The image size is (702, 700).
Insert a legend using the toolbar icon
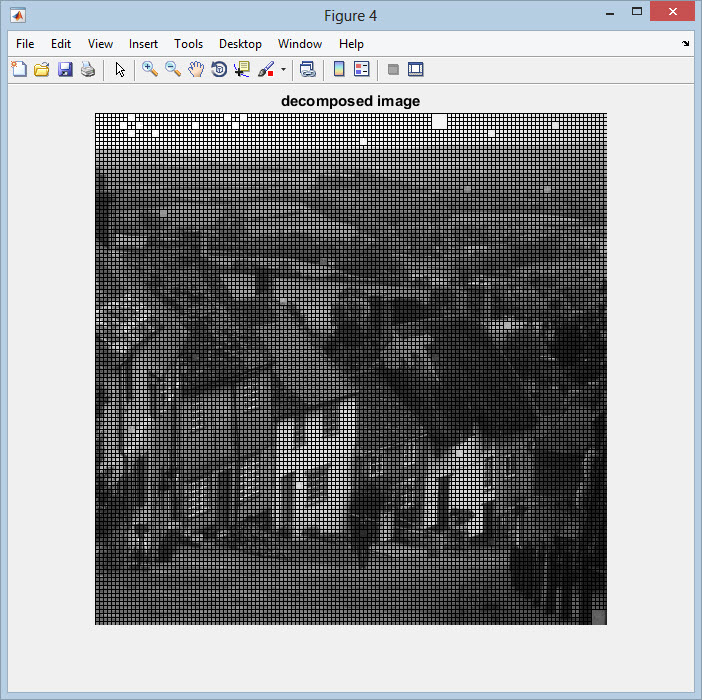(x=362, y=69)
